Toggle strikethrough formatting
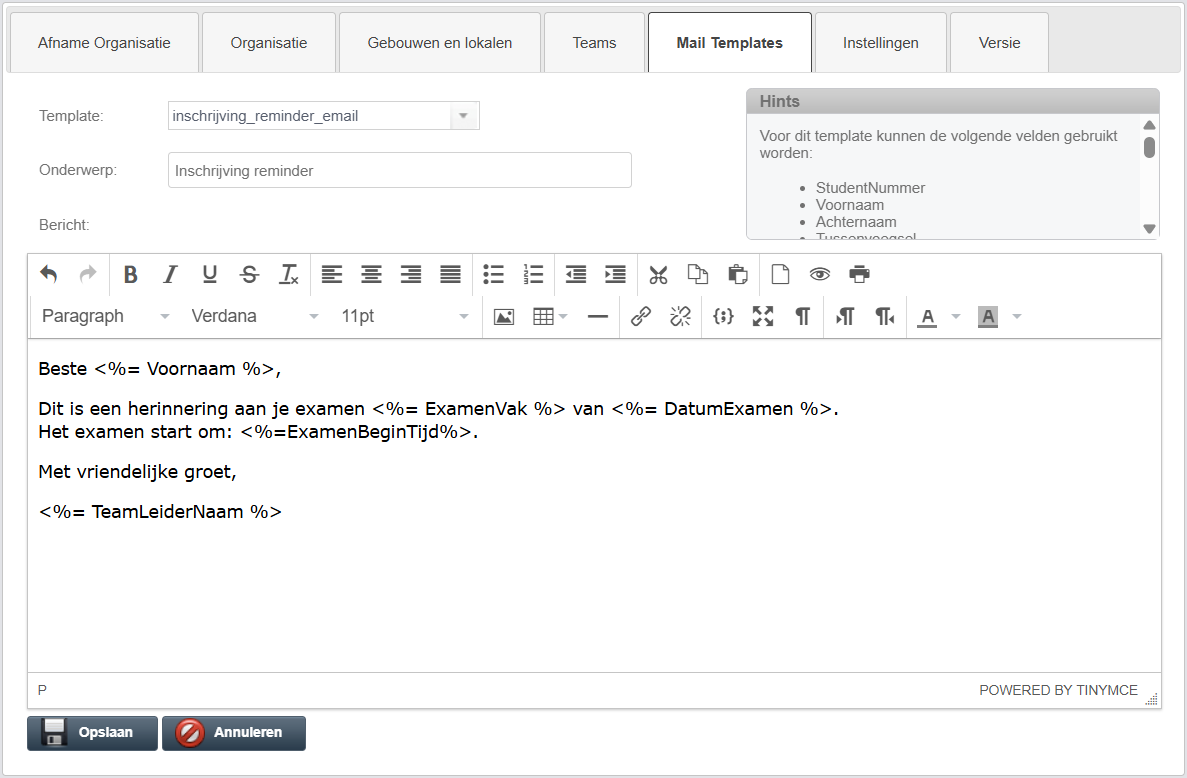 tap(249, 274)
